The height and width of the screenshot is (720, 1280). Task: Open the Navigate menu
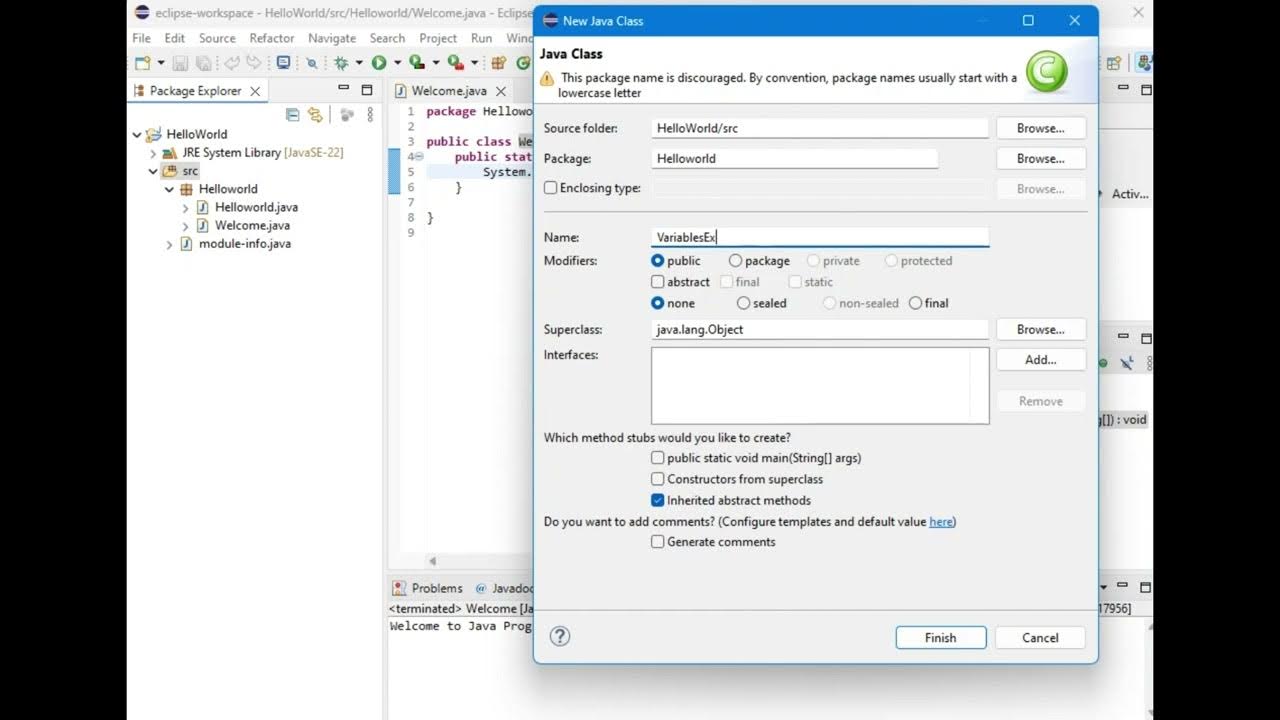point(332,38)
